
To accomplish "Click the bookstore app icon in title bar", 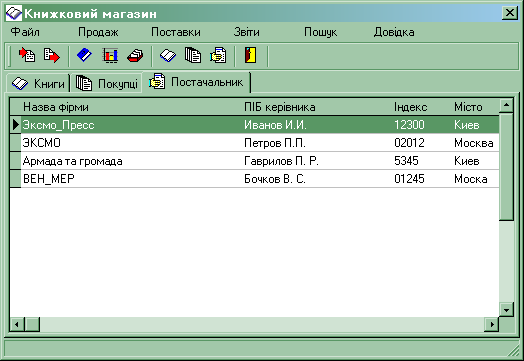I will click(x=14, y=13).
